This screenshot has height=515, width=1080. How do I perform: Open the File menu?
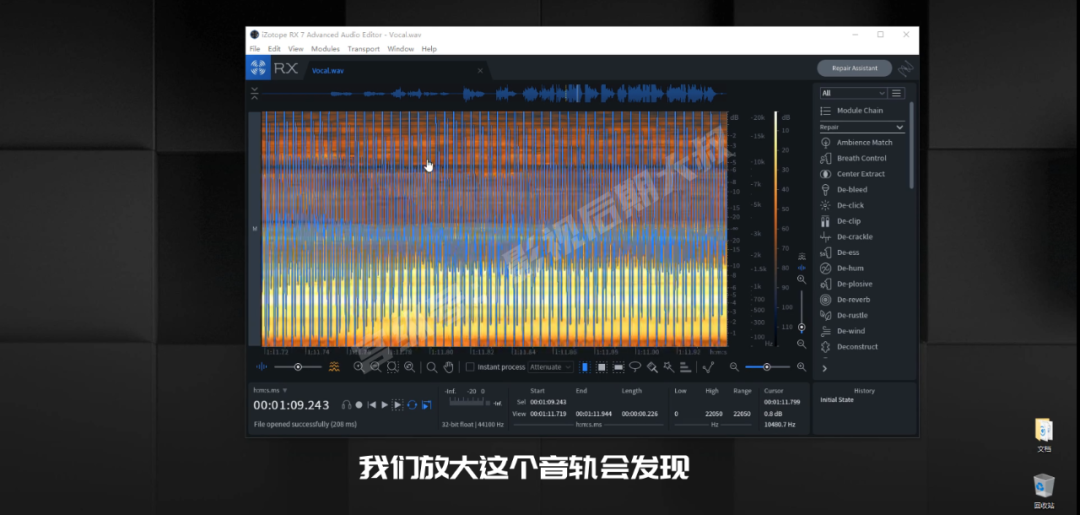[255, 49]
